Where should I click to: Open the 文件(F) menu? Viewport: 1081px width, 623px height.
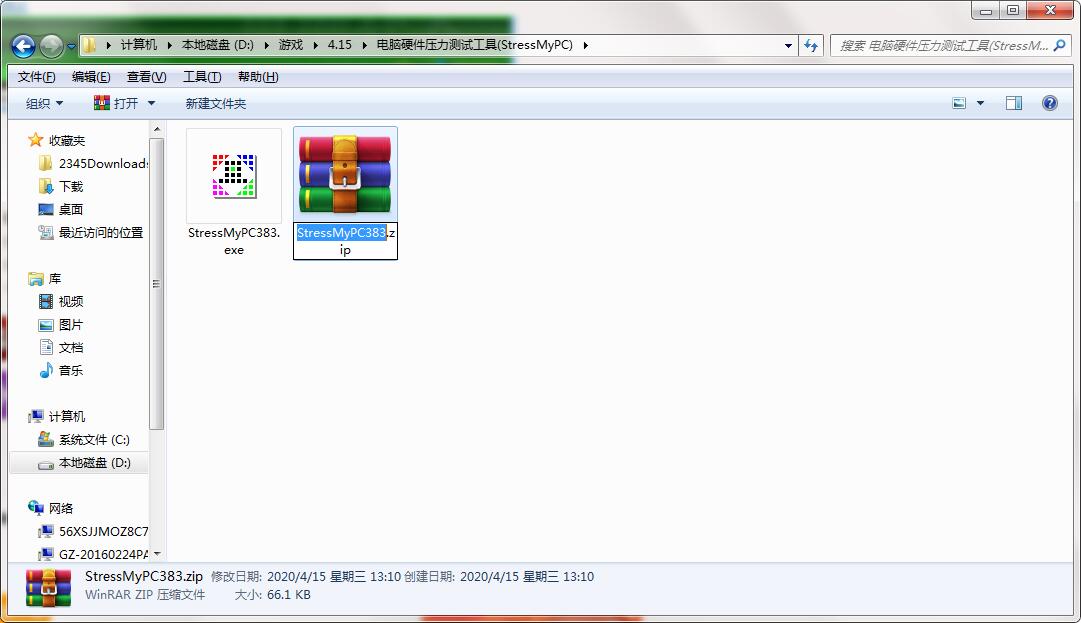point(37,76)
